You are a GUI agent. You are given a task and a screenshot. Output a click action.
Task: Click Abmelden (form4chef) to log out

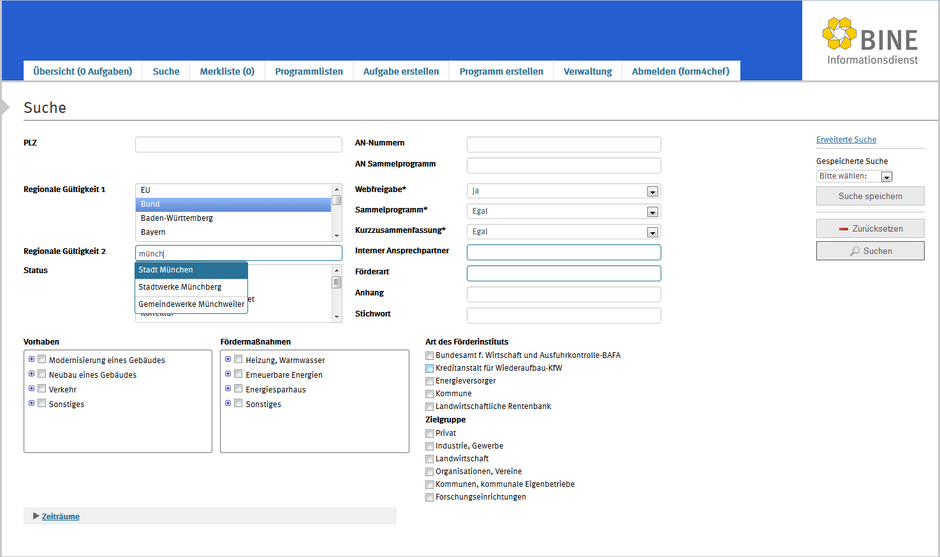[680, 71]
